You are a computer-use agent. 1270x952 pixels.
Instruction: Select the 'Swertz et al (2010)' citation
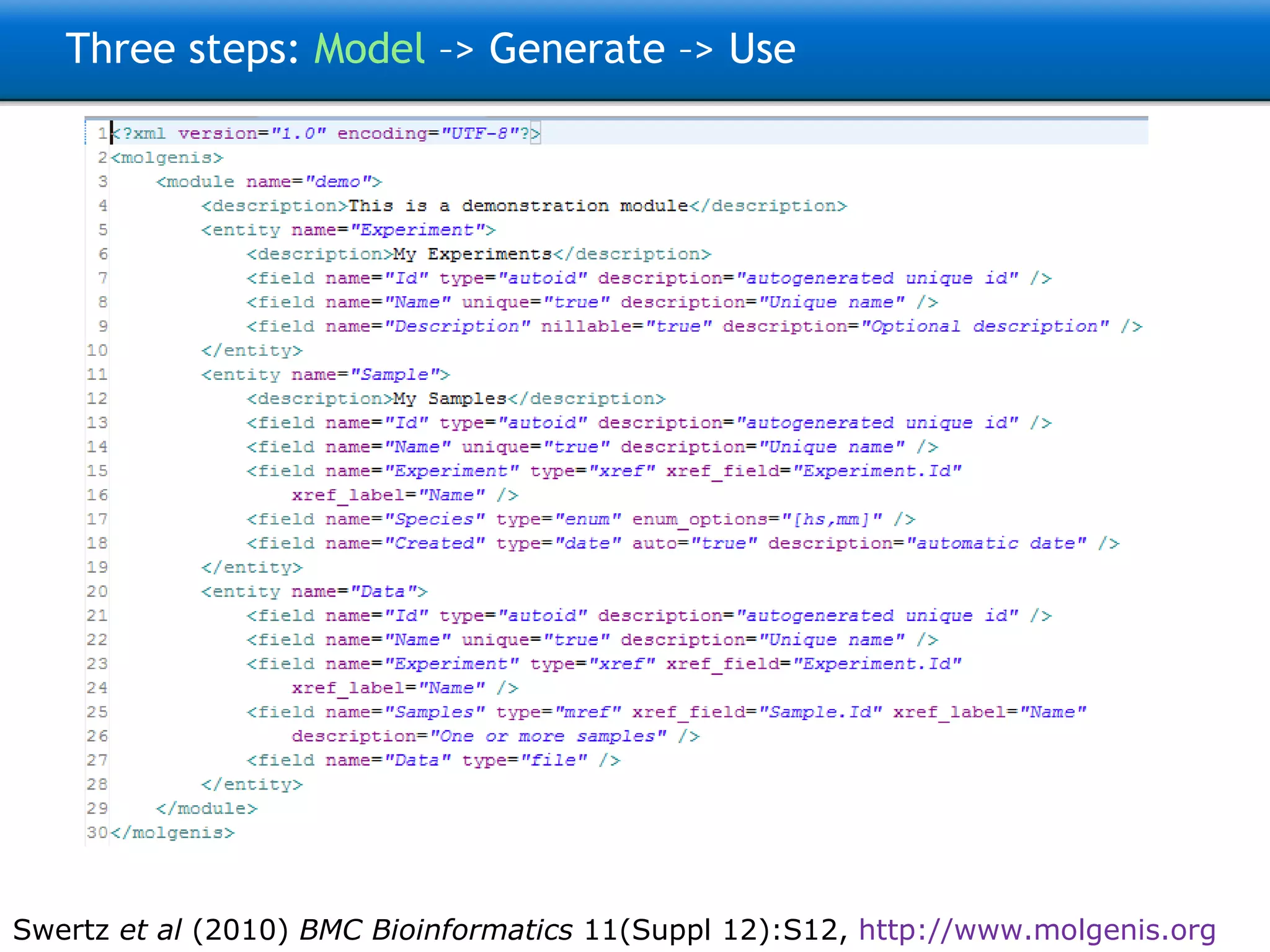[151, 930]
